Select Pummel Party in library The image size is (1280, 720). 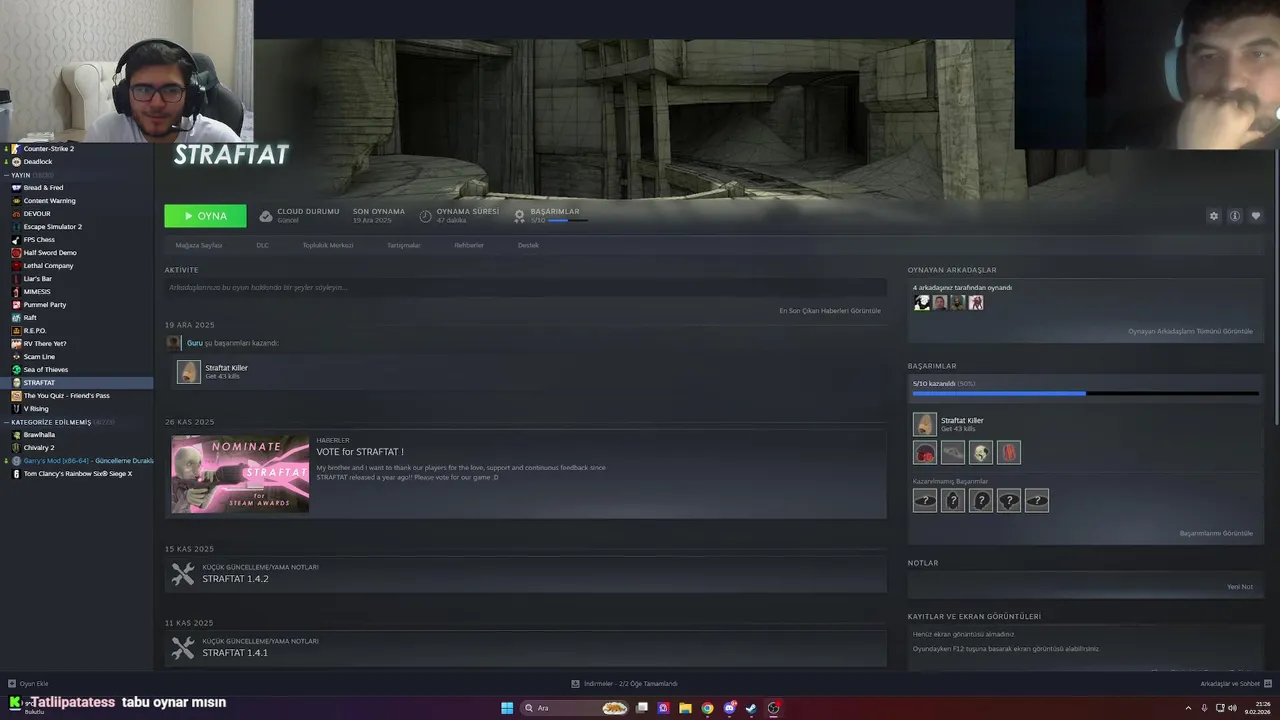tap(45, 305)
